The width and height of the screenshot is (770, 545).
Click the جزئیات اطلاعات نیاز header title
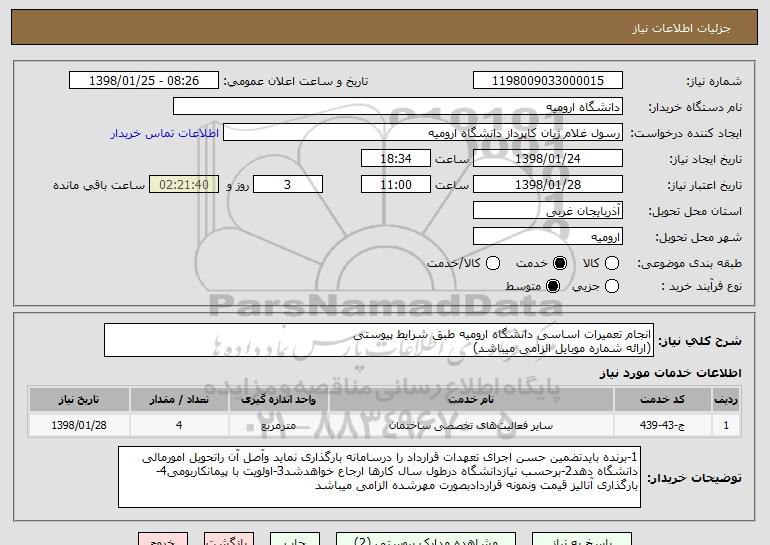coord(681,28)
